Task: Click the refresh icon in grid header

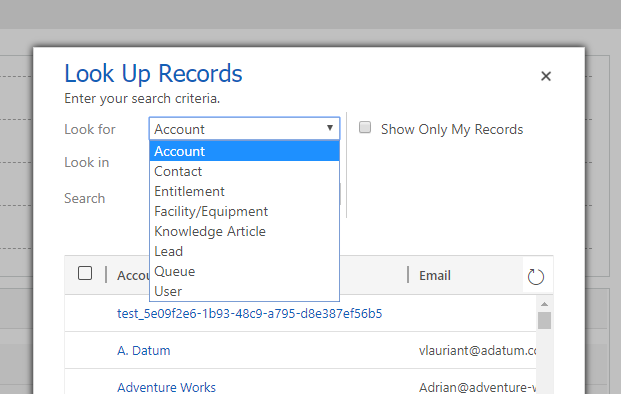Action: click(535, 276)
